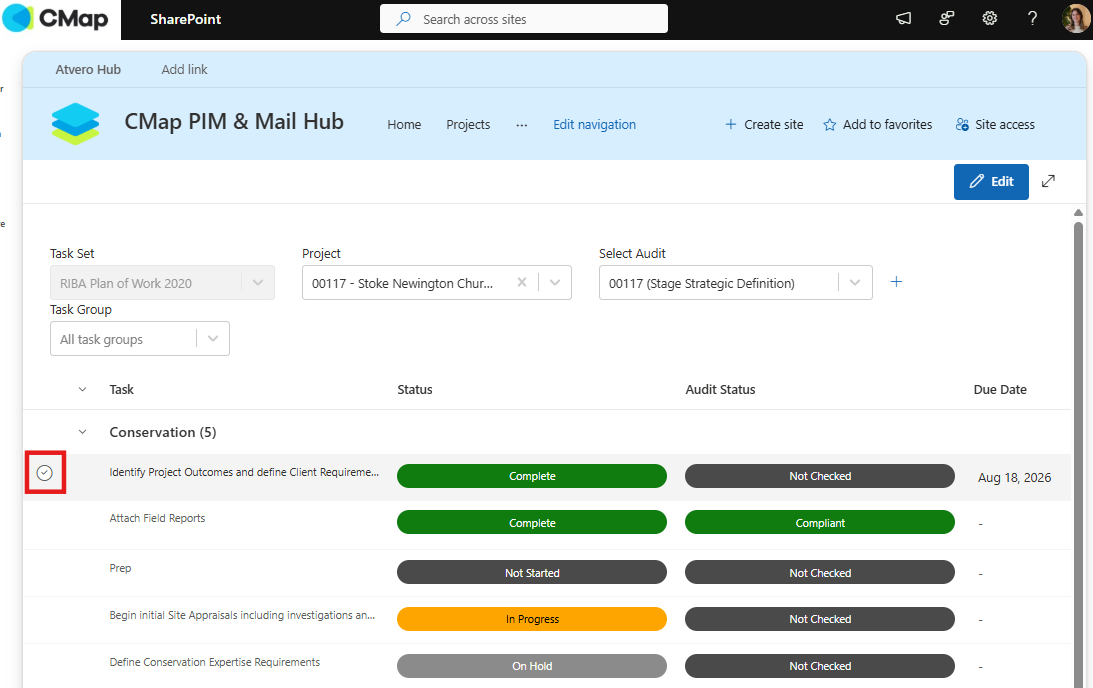Screen dimensions: 1093x688
Task: Open the Prep task
Action: 120,568
